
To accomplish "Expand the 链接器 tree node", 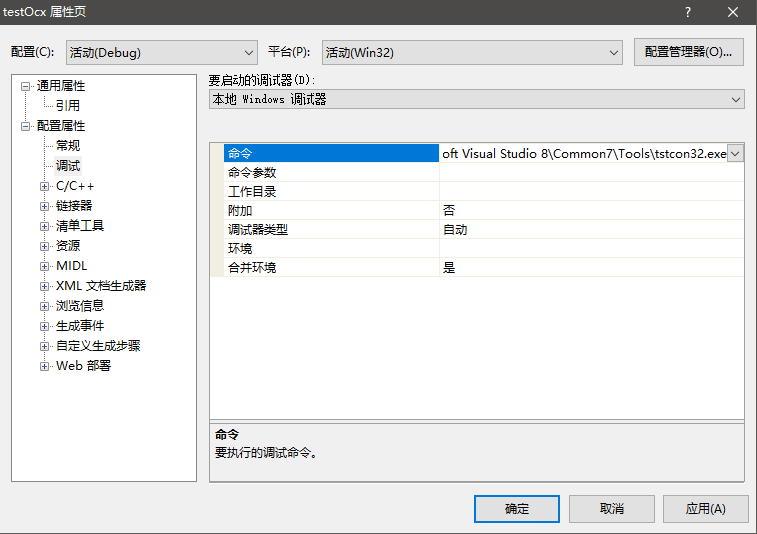I will (44, 206).
